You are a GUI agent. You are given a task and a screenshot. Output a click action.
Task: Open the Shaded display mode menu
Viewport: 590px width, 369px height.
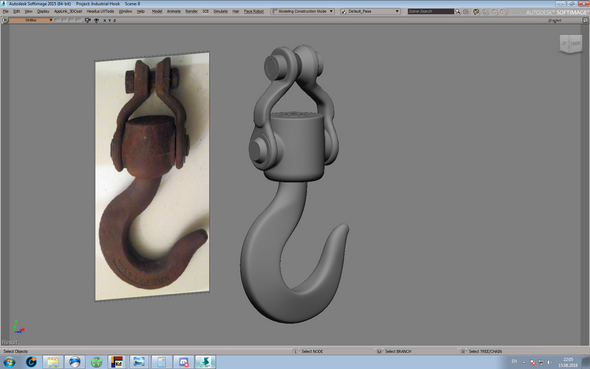tap(555, 20)
